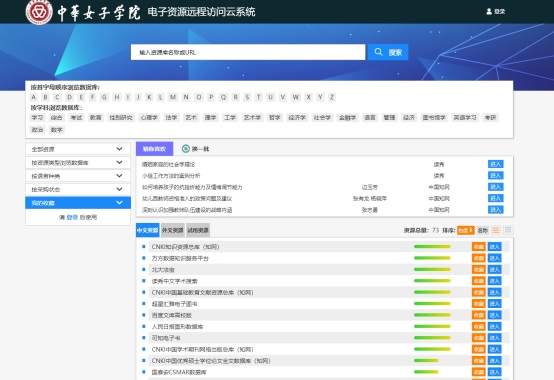
Task: Click the magnifier search button
Action: 388,52
